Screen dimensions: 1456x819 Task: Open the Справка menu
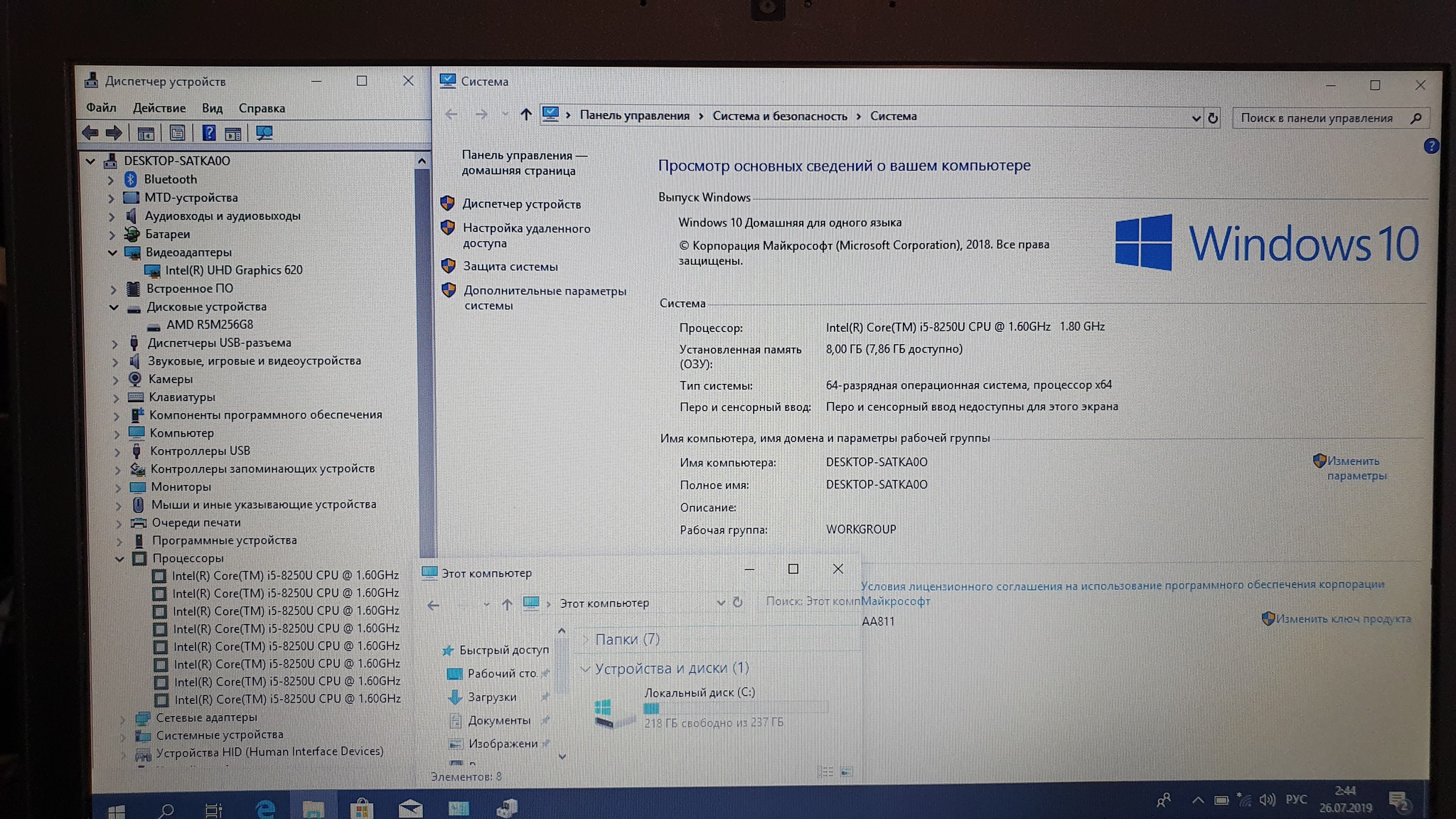261,108
